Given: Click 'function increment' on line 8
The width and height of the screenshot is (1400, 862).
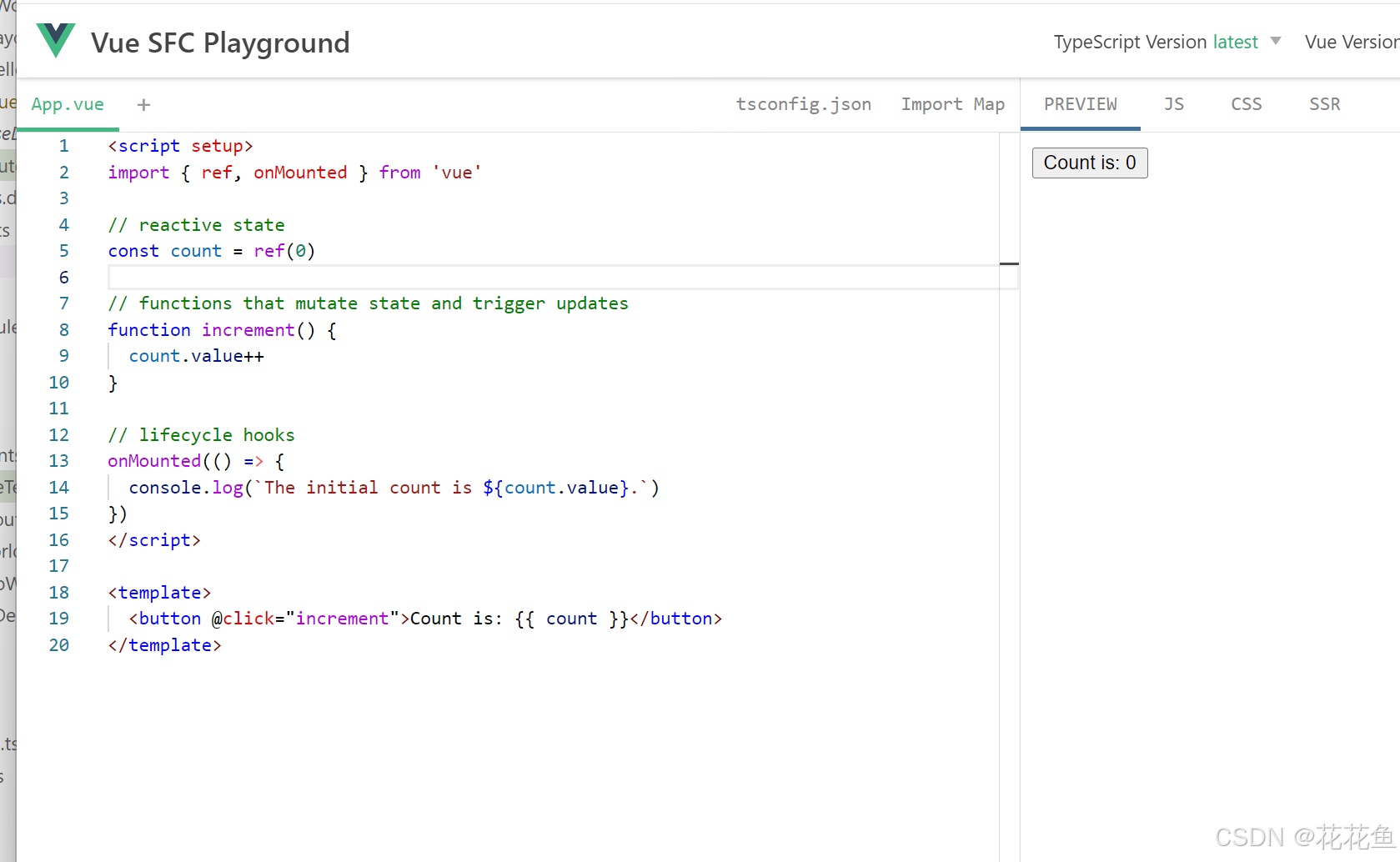Looking at the screenshot, I should pyautogui.click(x=201, y=330).
